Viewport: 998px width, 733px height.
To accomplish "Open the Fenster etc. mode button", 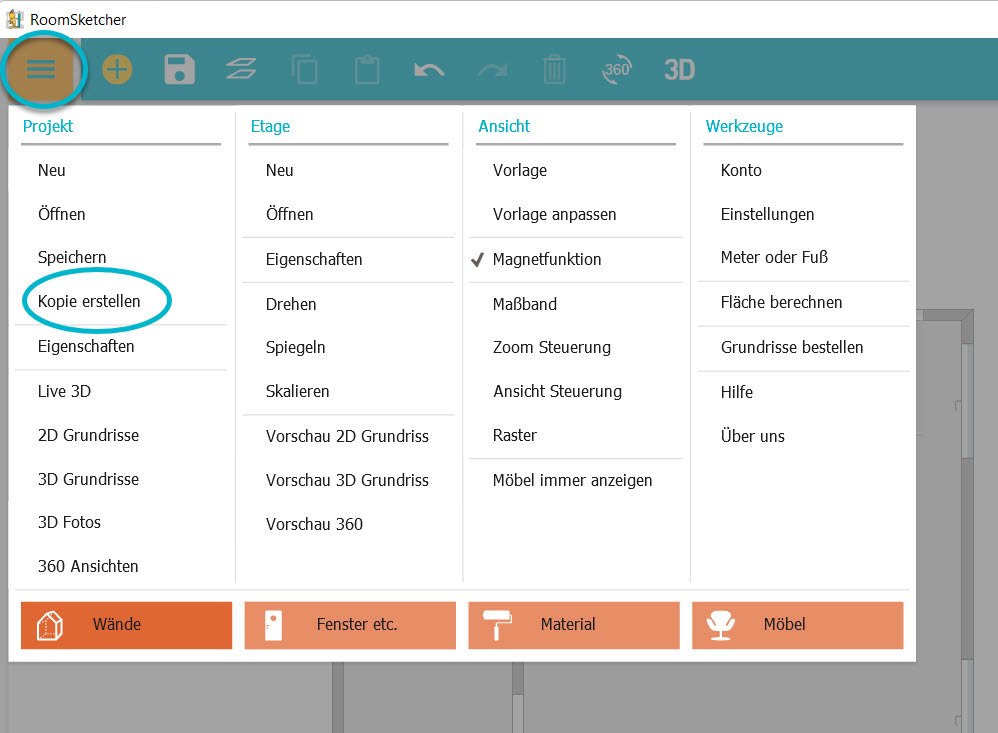I will [350, 625].
